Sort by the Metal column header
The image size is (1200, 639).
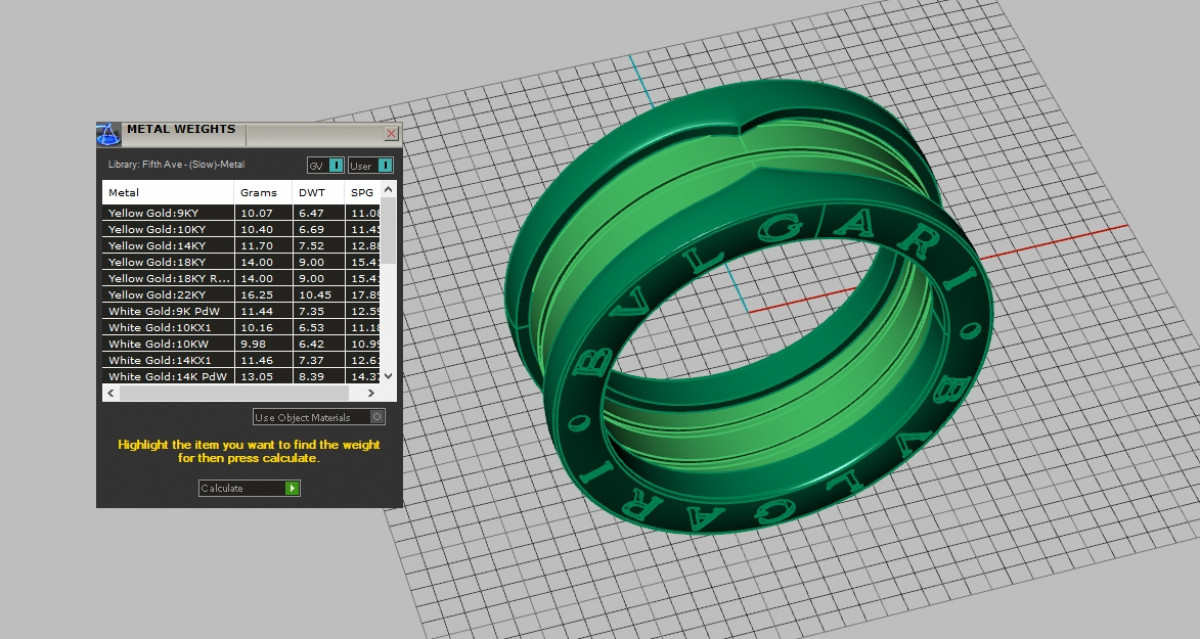pyautogui.click(x=168, y=192)
